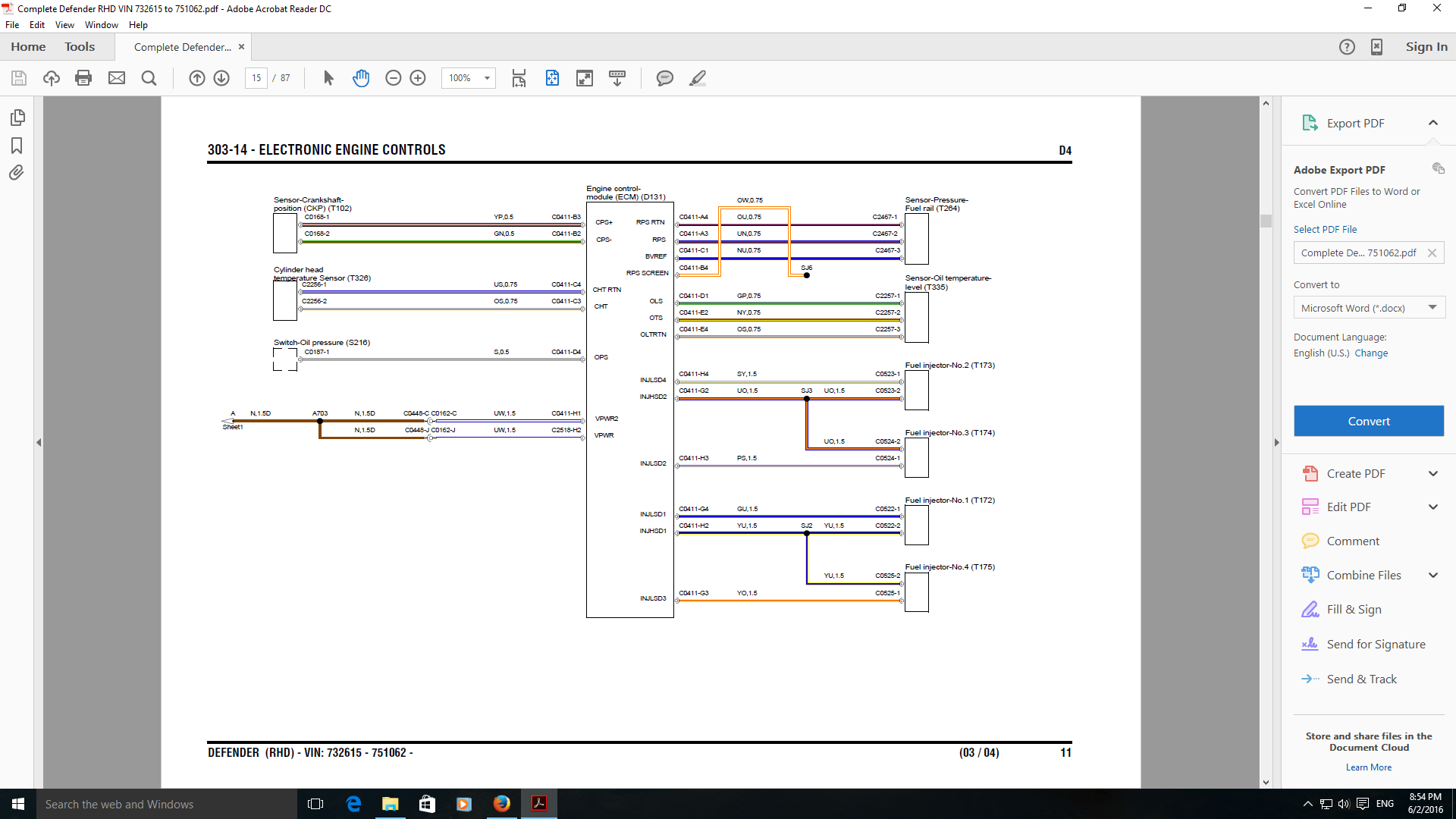Screen dimensions: 1456x819
Task: Expand the Combine Files tool
Action: click(x=1433, y=576)
